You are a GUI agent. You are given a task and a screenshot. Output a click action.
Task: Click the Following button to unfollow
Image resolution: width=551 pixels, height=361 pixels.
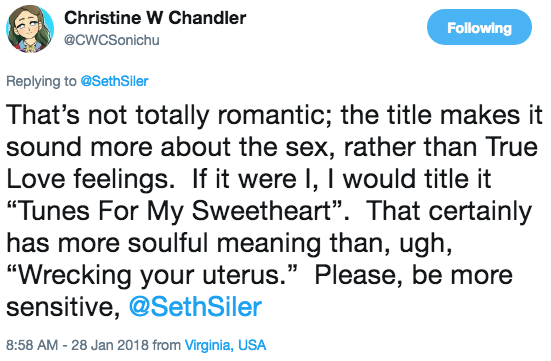(x=479, y=27)
